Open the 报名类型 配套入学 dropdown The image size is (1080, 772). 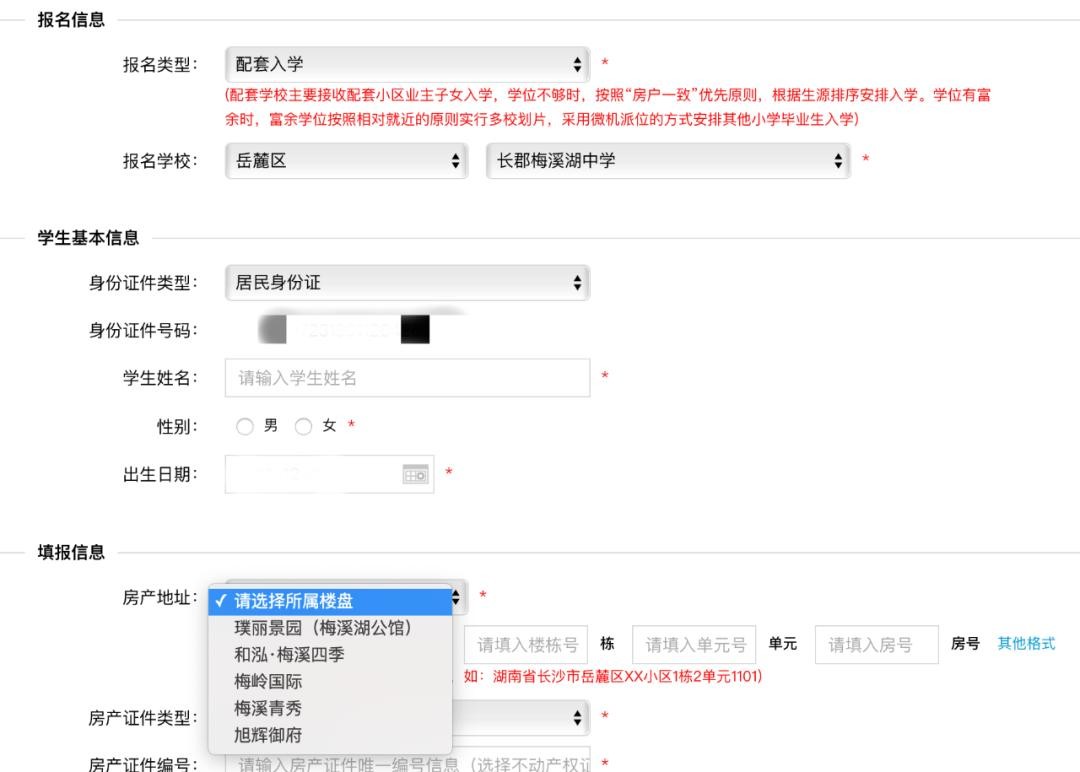[407, 64]
